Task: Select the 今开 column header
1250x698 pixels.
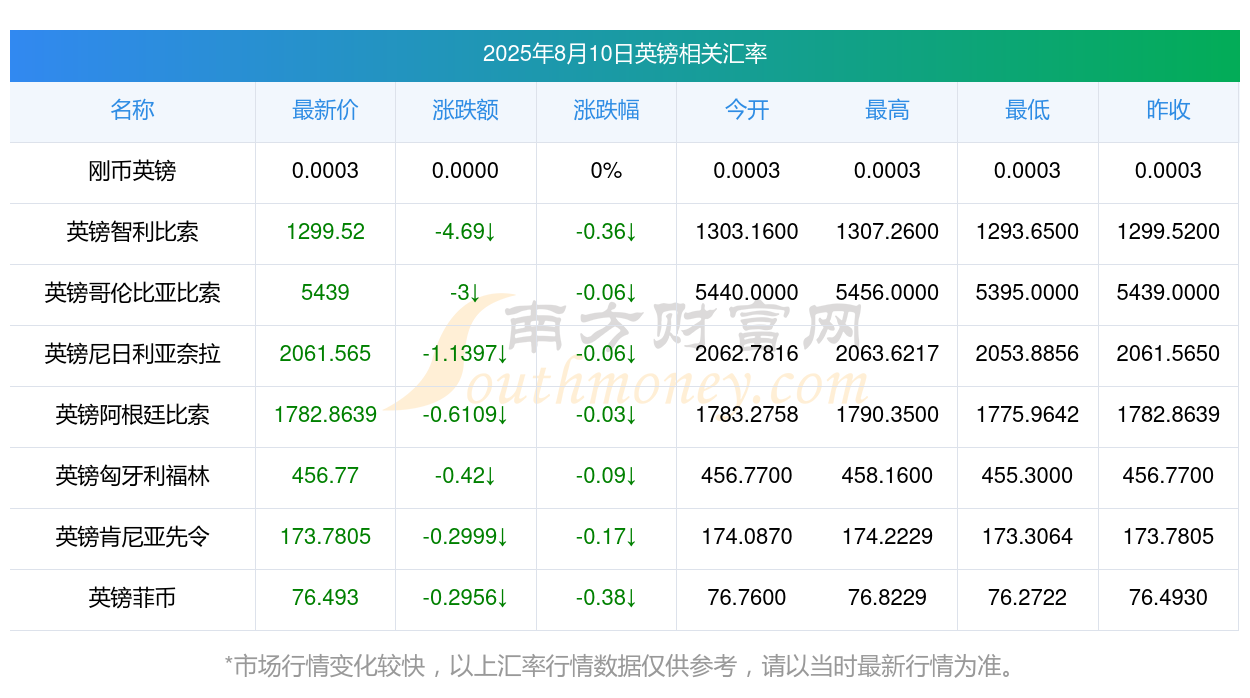Action: coord(747,110)
